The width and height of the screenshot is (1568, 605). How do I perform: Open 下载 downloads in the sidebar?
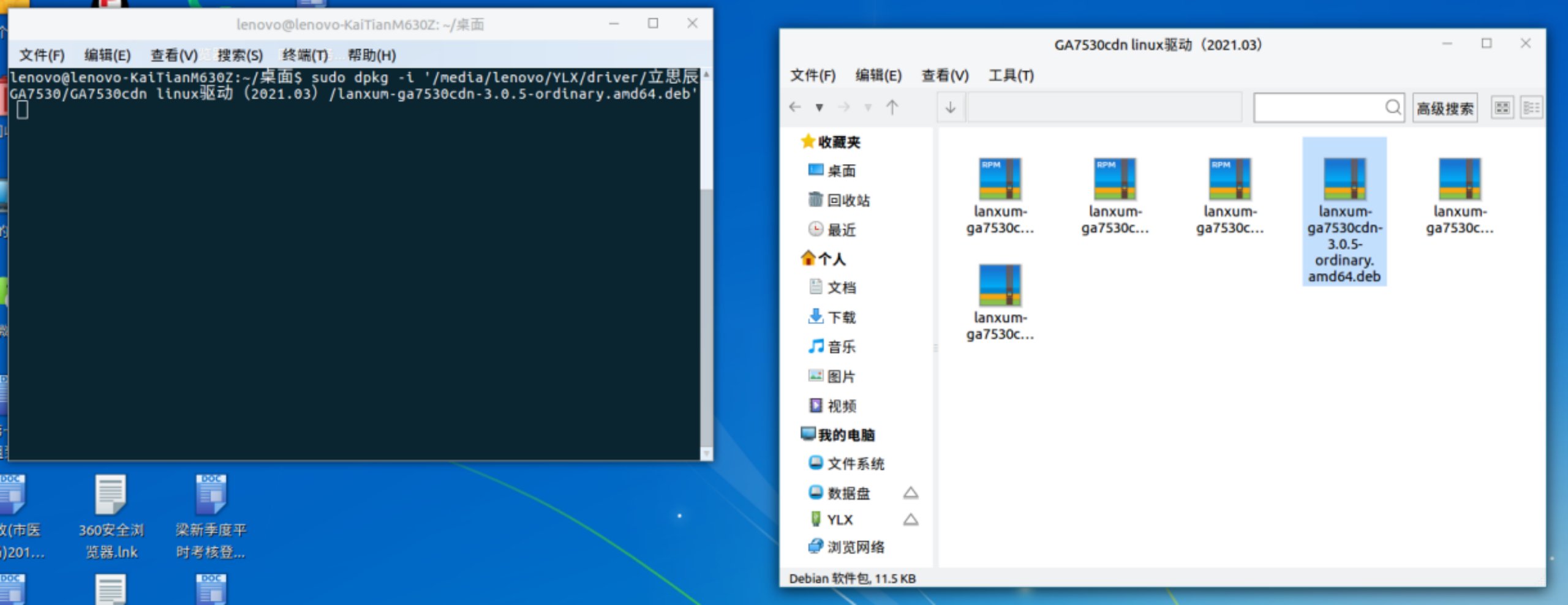832,317
